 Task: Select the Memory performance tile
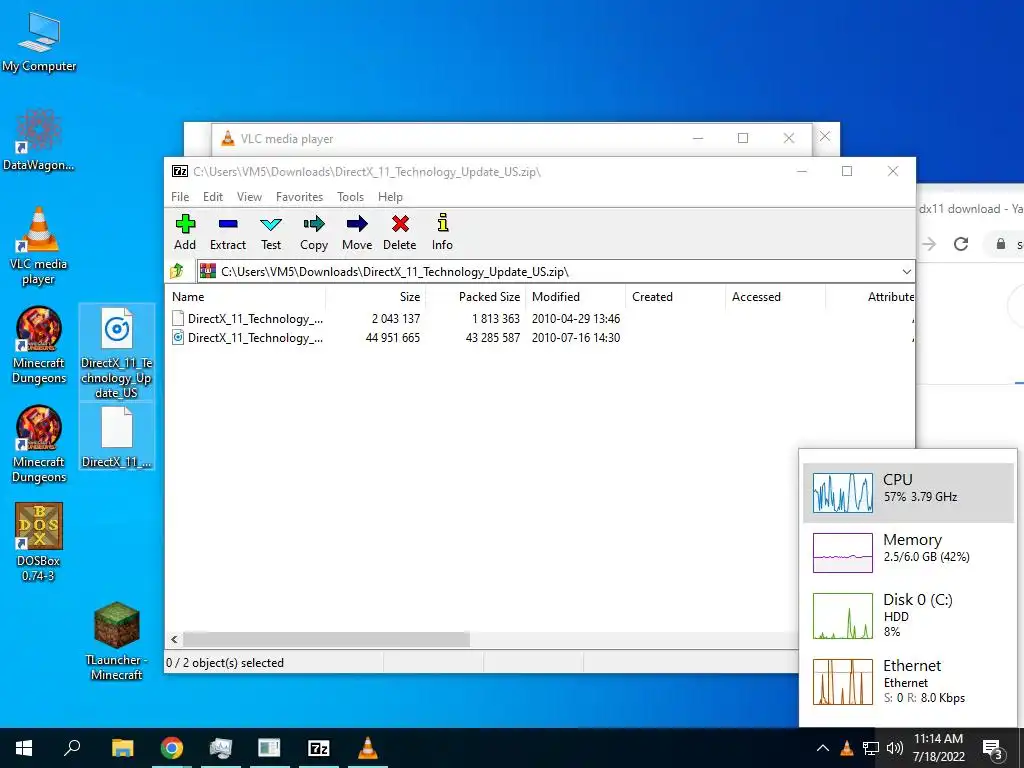pos(908,552)
